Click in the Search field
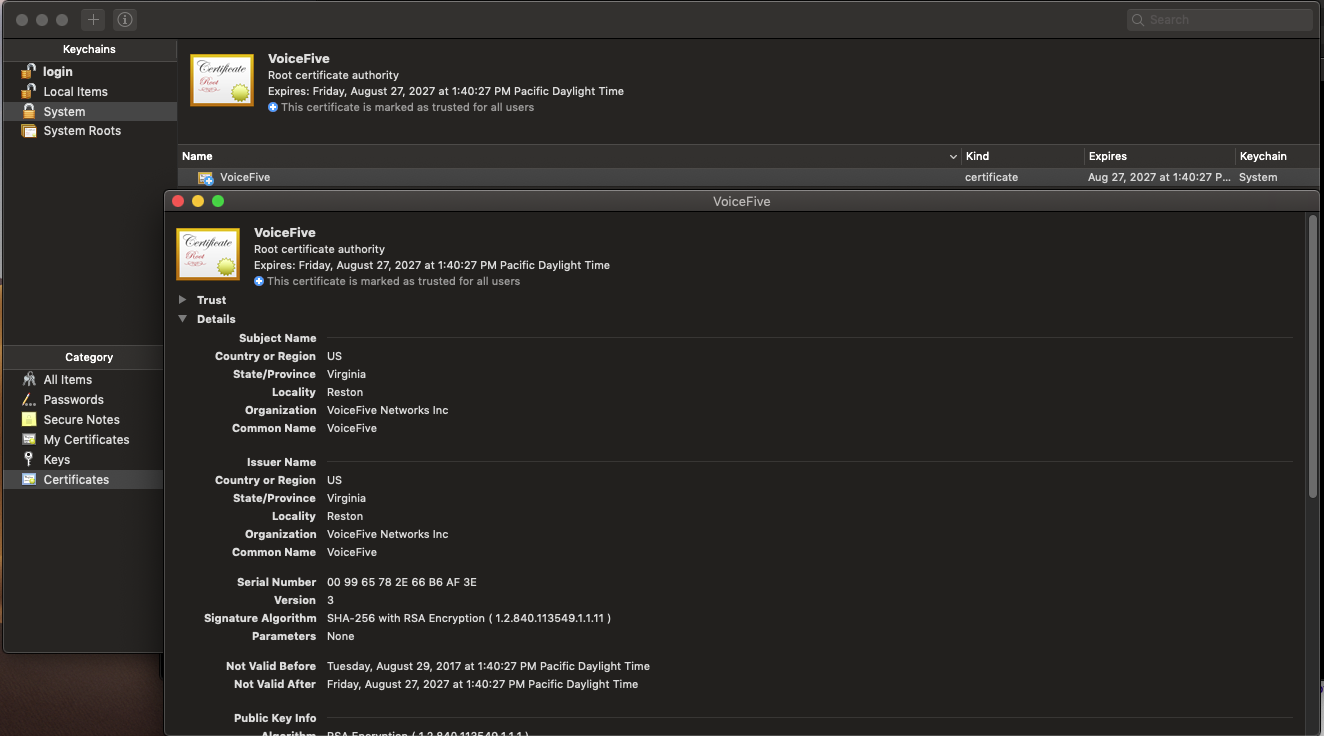Viewport: 1324px width, 736px height. pos(1225,20)
